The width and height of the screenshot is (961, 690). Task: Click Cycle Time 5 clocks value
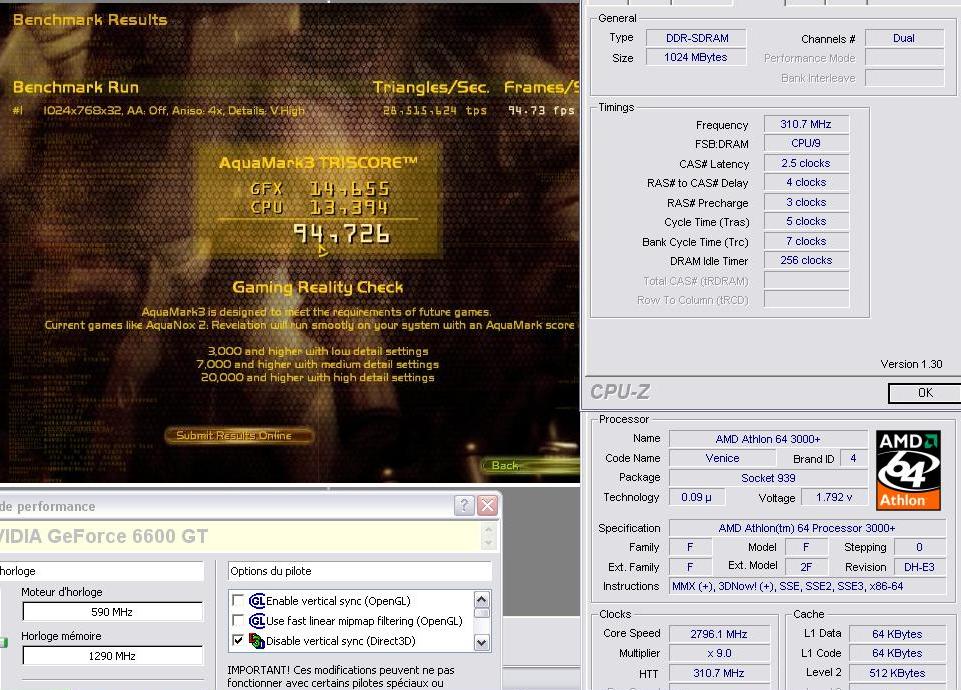pyautogui.click(x=806, y=221)
